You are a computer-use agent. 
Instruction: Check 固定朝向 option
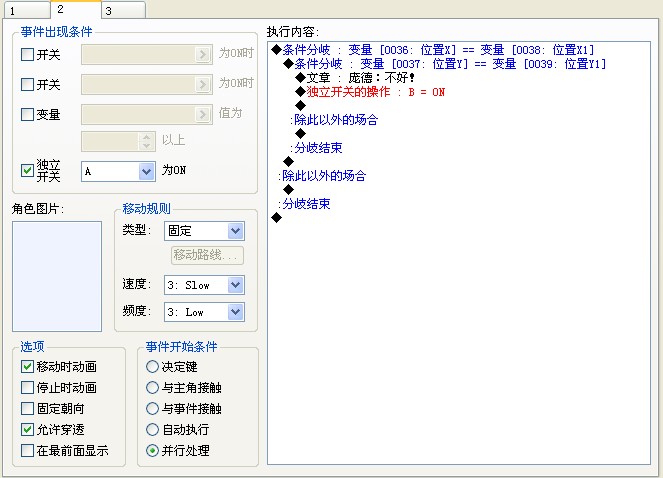click(x=27, y=409)
